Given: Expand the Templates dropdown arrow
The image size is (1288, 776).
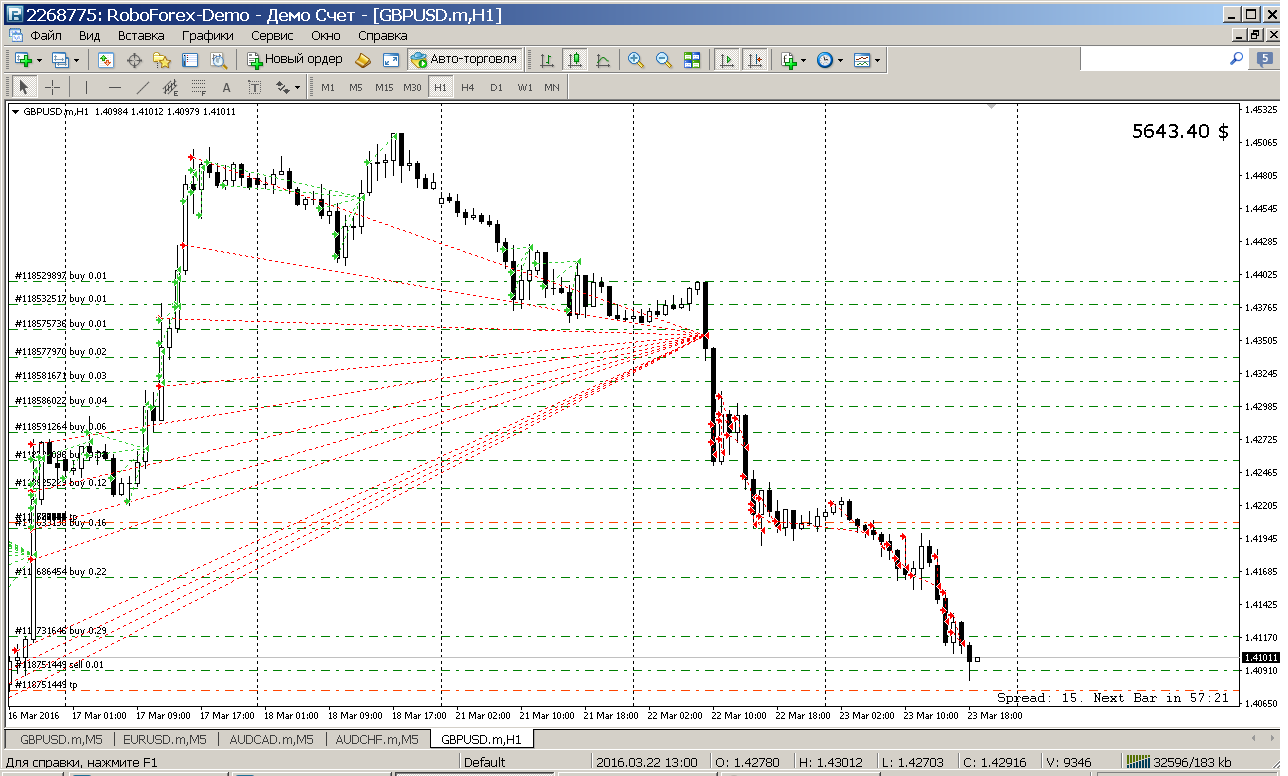Looking at the screenshot, I should pos(878,60).
